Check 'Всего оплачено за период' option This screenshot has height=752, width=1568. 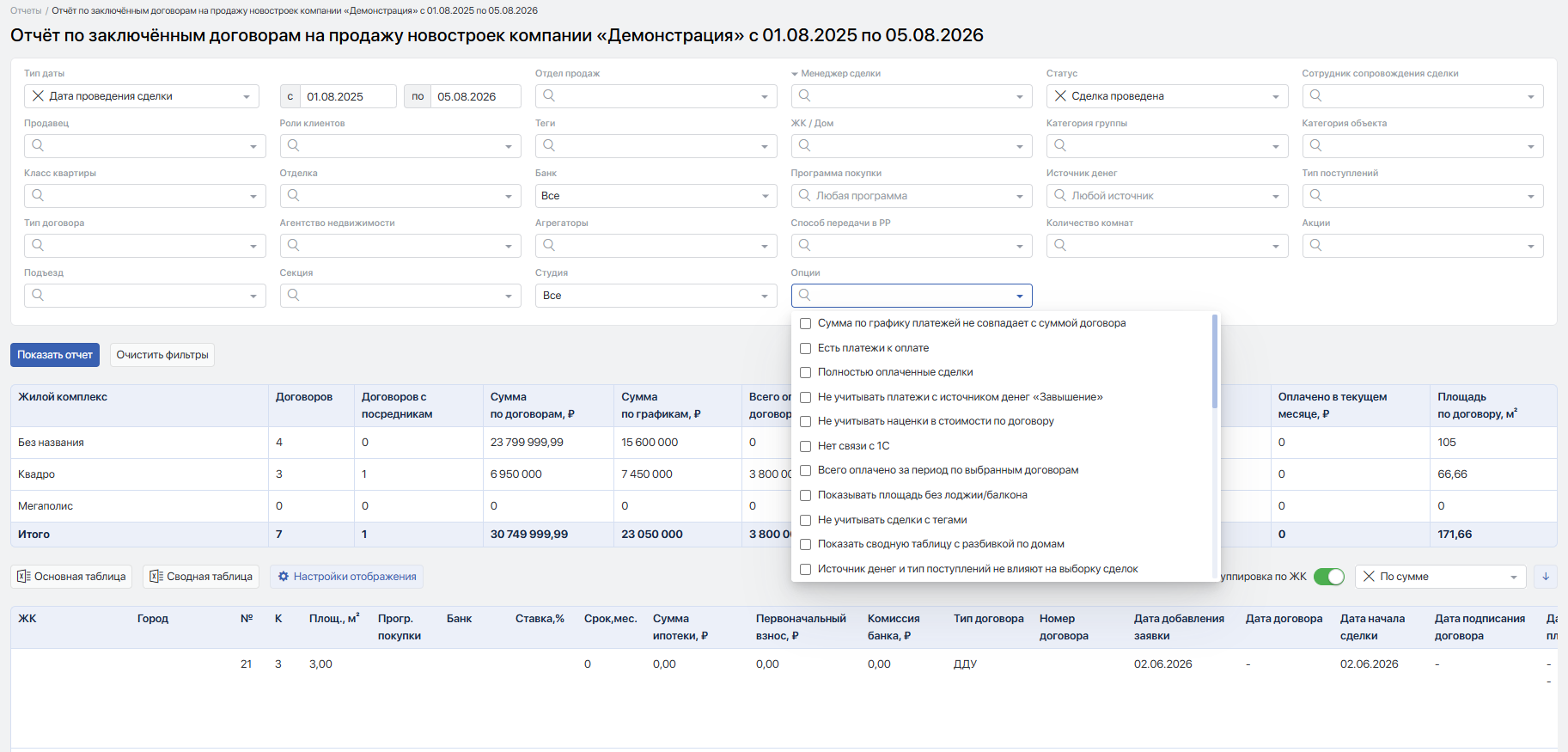tap(806, 471)
